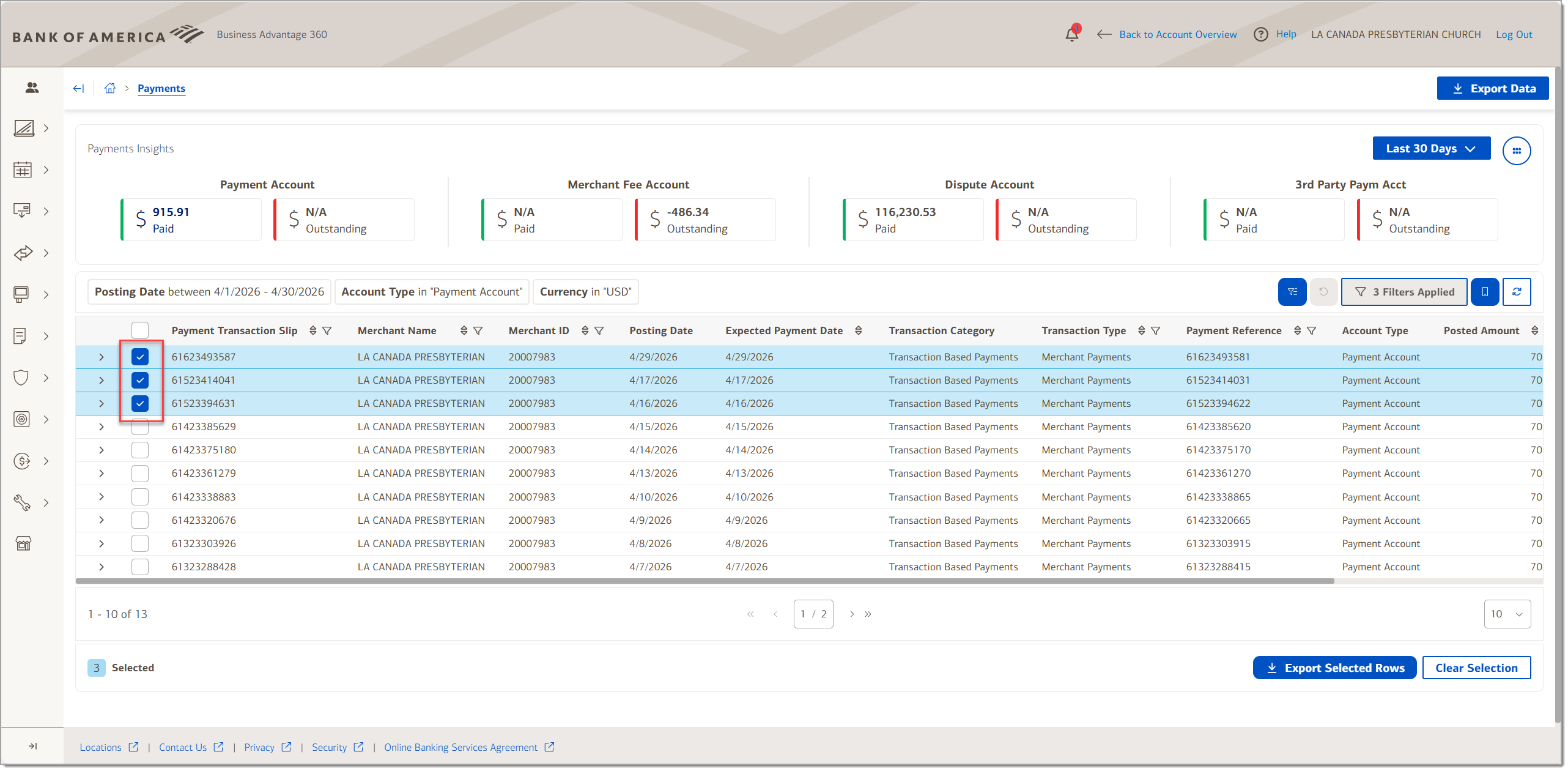Toggle the column panel icon button
The width and height of the screenshot is (1568, 771).
1485,292
